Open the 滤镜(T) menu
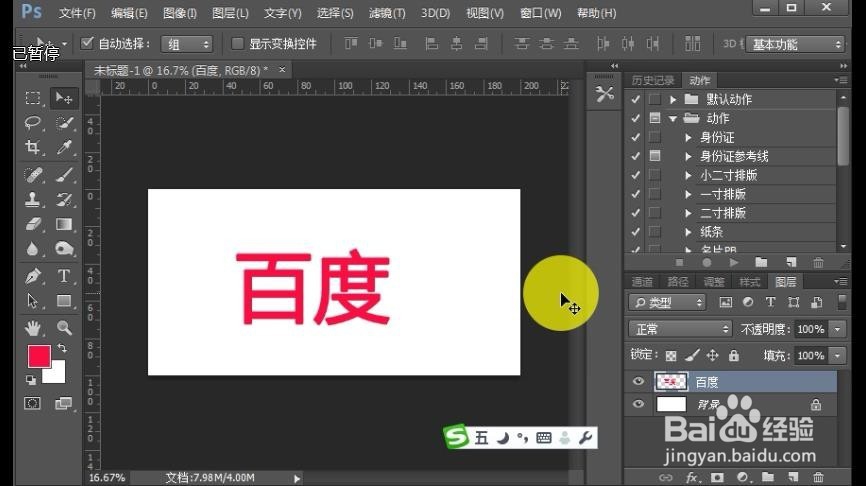866x486 pixels. coord(387,13)
